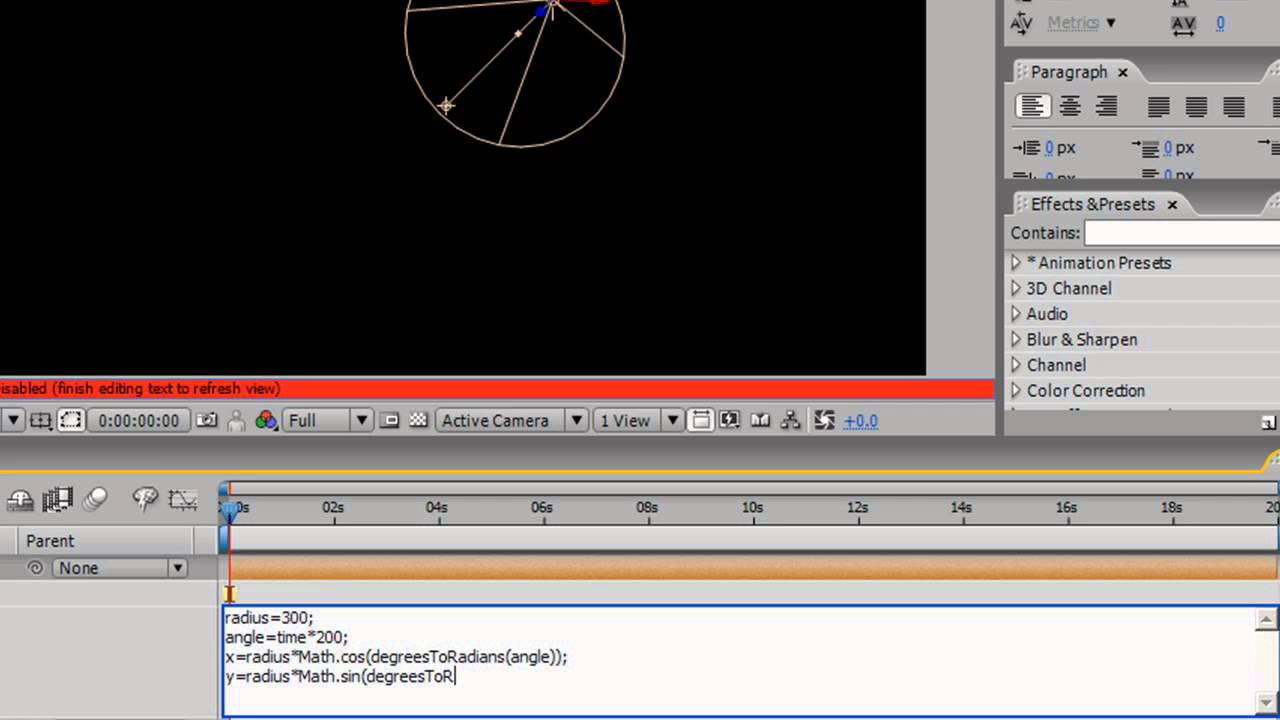Click the current time indicator playhead
Viewport: 1280px width, 720px height.
click(230, 511)
